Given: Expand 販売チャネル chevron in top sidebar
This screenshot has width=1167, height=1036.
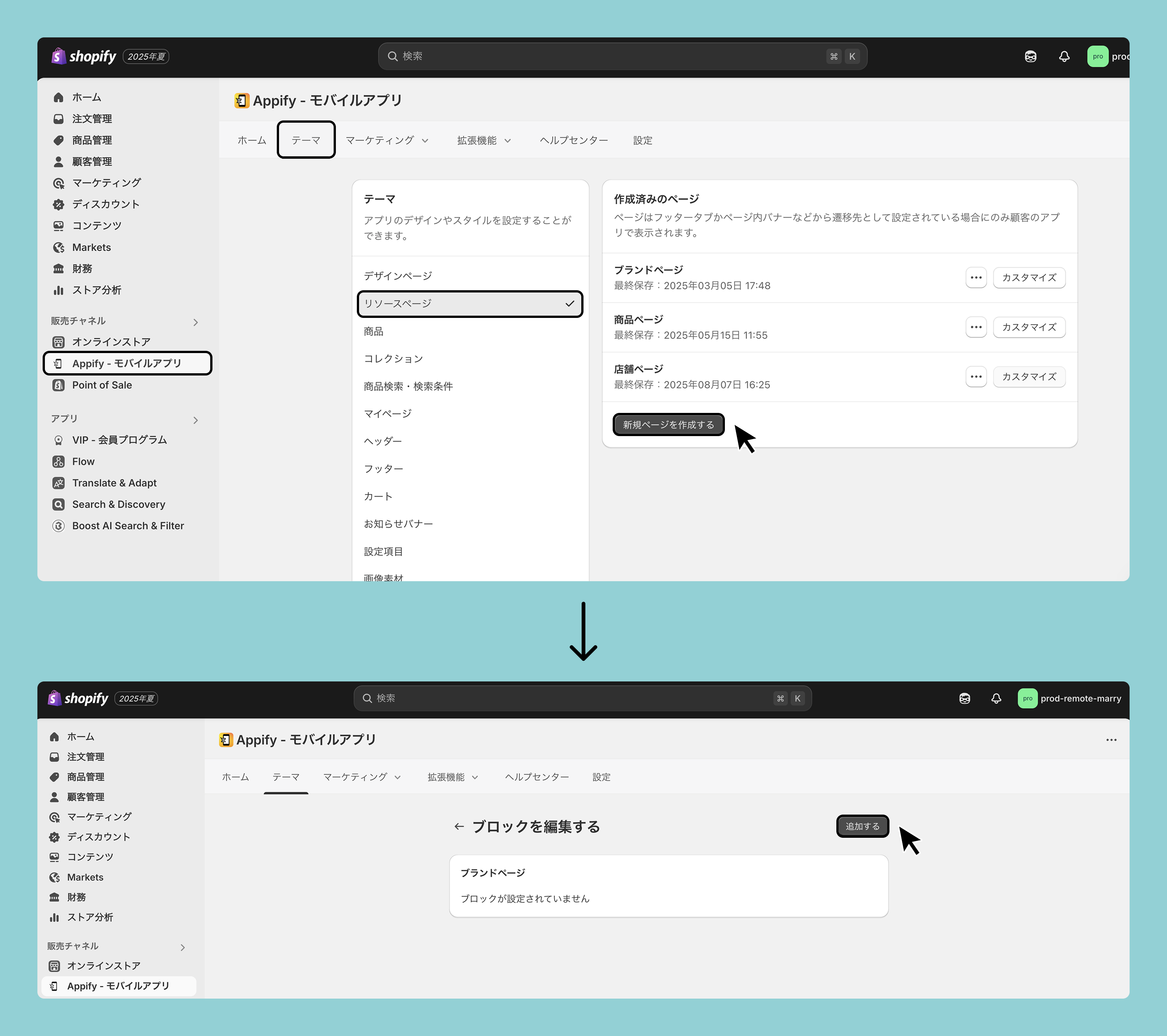Looking at the screenshot, I should click(196, 322).
